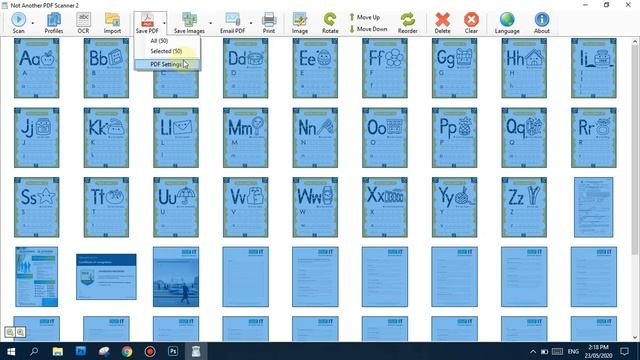Change the application Language
This screenshot has height=360, width=640.
(x=507, y=23)
